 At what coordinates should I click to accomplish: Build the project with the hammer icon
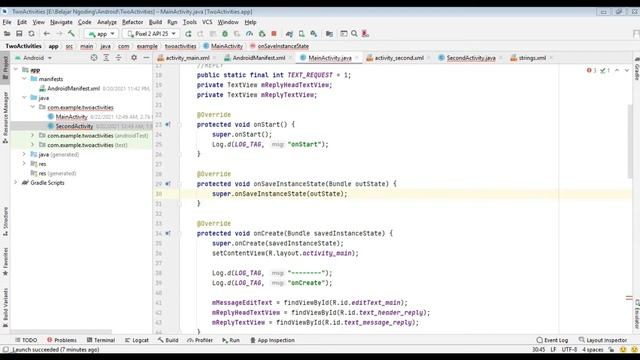point(71,34)
